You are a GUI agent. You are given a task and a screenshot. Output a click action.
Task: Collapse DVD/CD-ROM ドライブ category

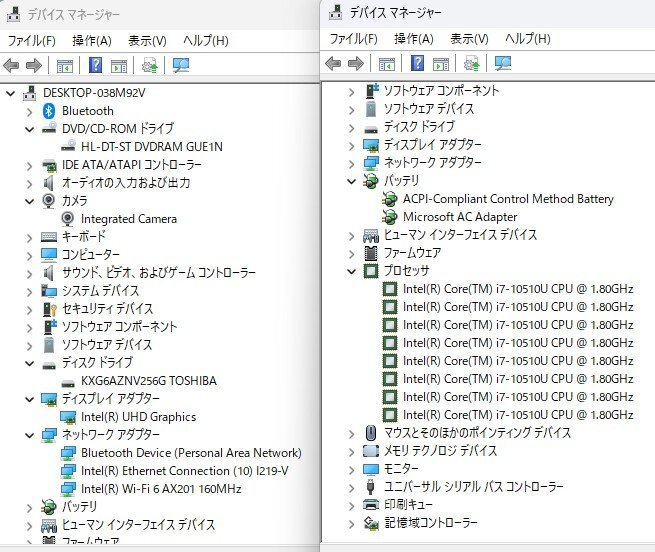29,130
